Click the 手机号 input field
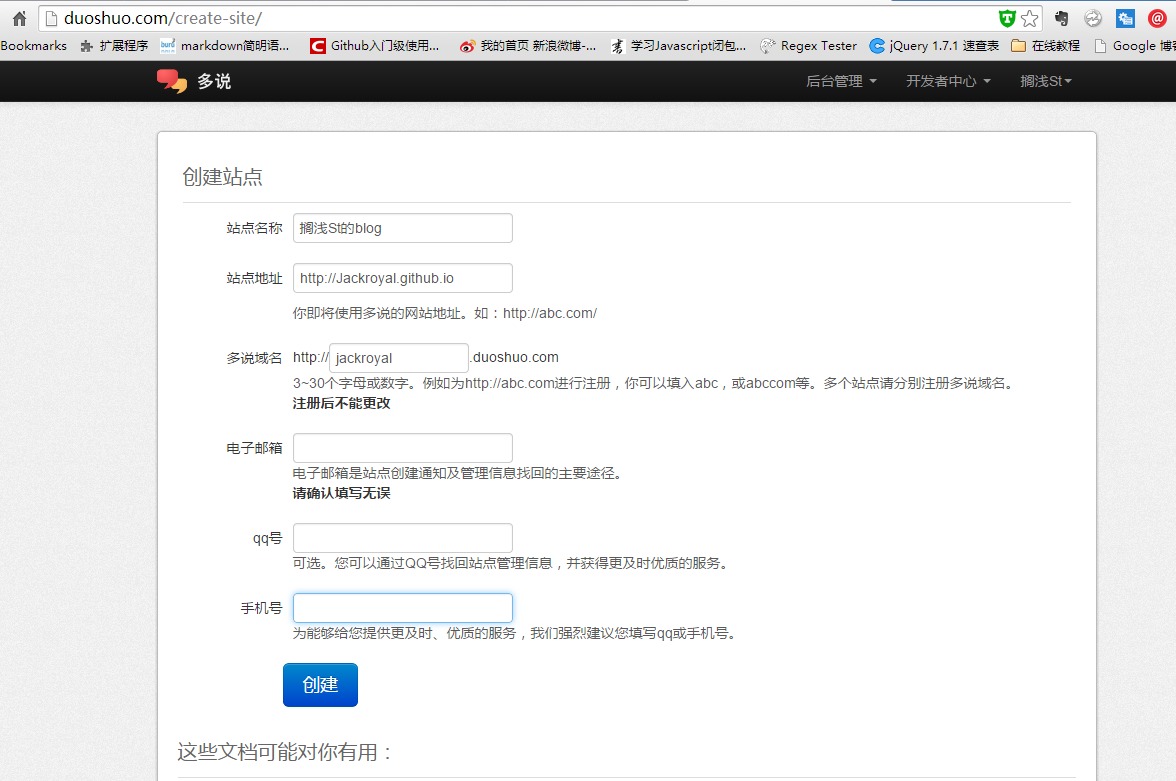The height and width of the screenshot is (781, 1176). [403, 608]
